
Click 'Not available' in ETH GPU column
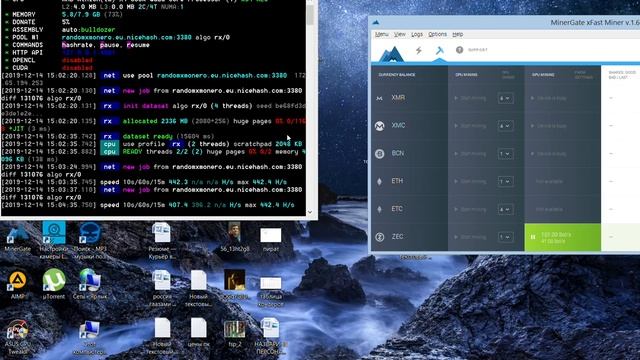549,182
